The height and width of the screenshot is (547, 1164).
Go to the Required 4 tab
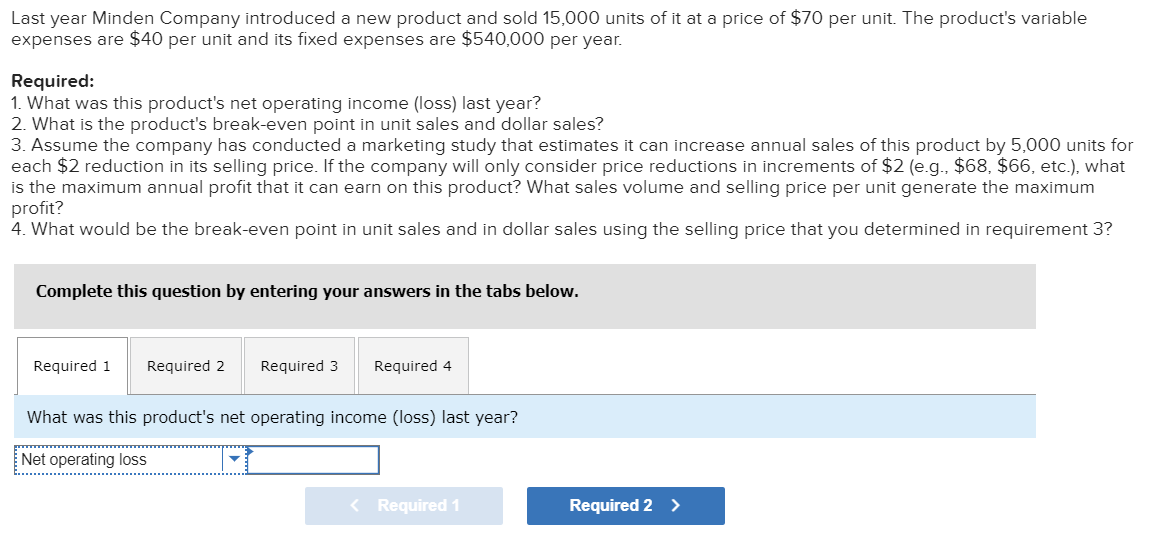point(413,366)
